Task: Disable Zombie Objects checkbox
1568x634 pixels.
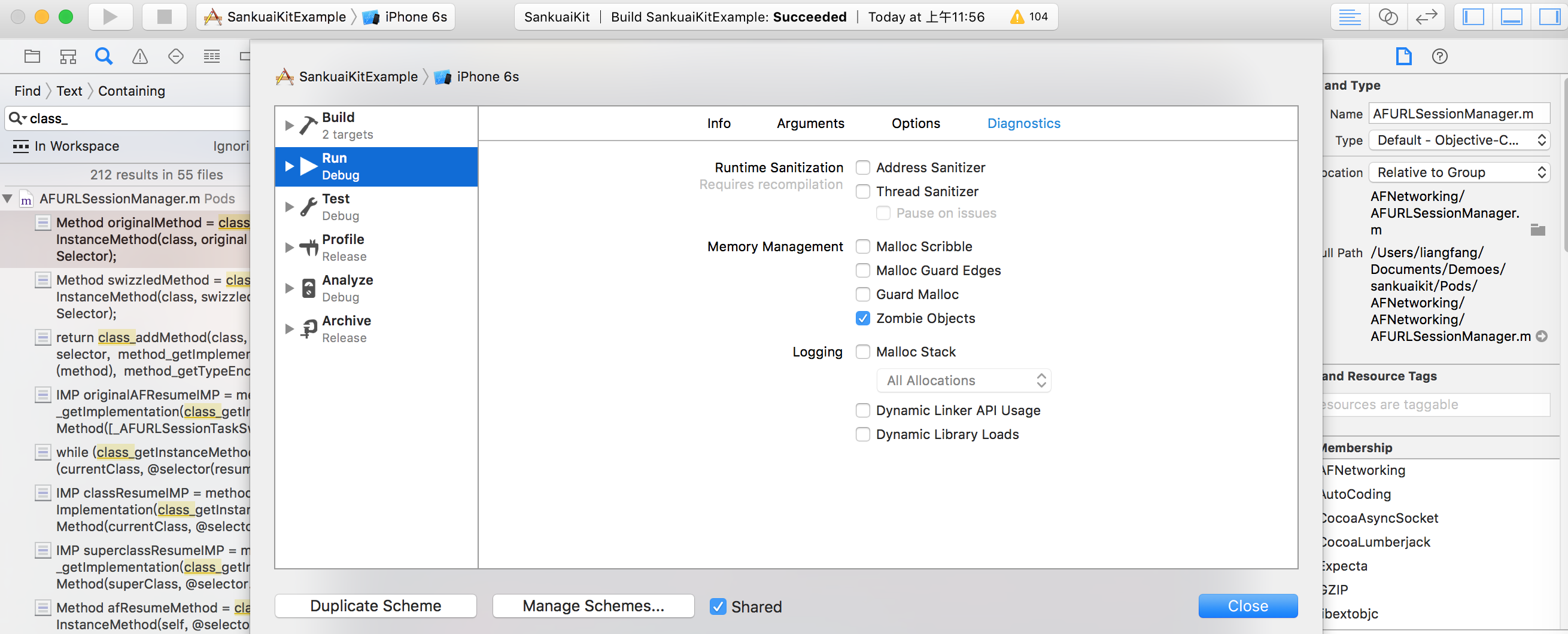Action: 862,318
